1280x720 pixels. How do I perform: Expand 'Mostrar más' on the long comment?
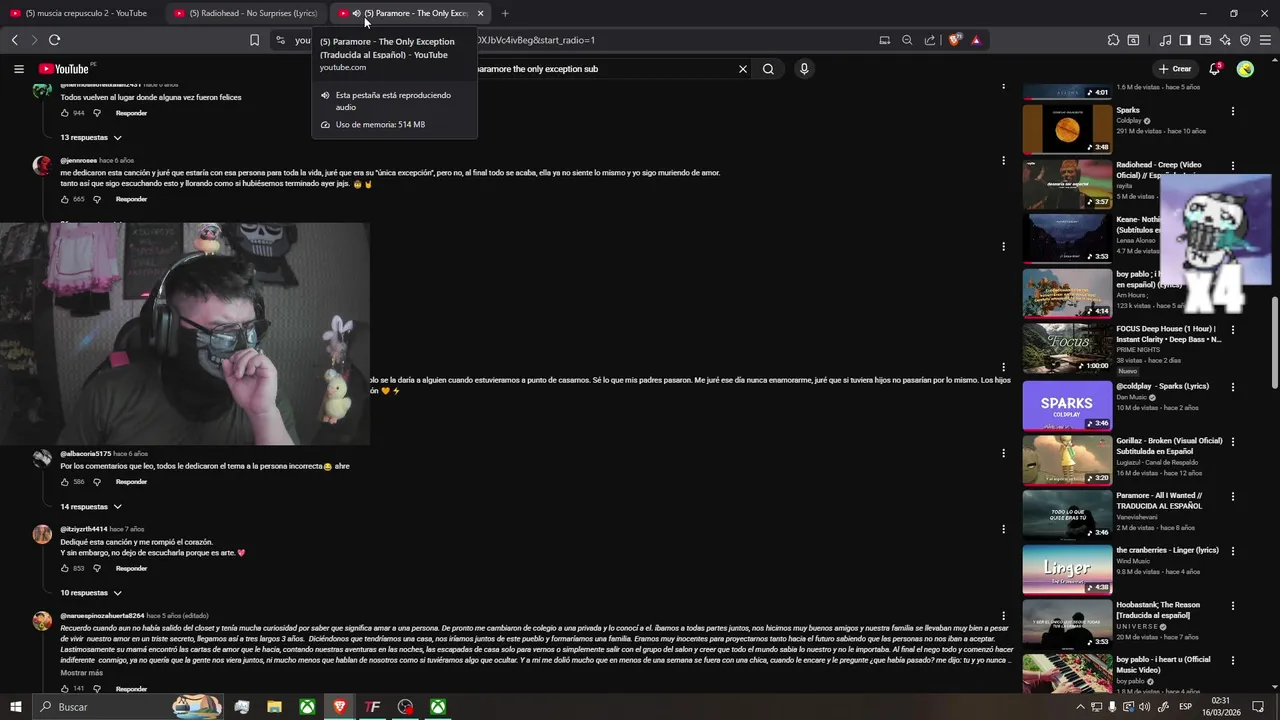pos(81,673)
